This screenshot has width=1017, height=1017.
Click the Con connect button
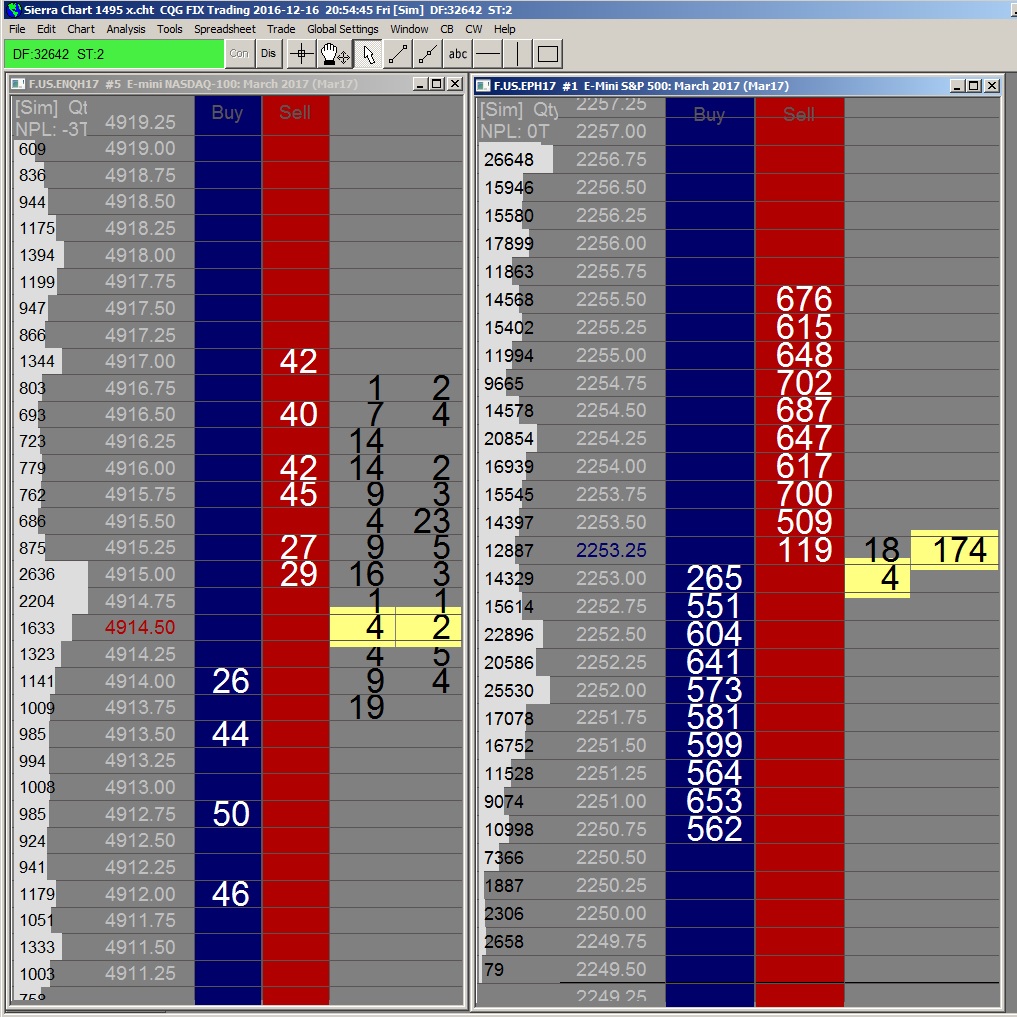pos(239,54)
